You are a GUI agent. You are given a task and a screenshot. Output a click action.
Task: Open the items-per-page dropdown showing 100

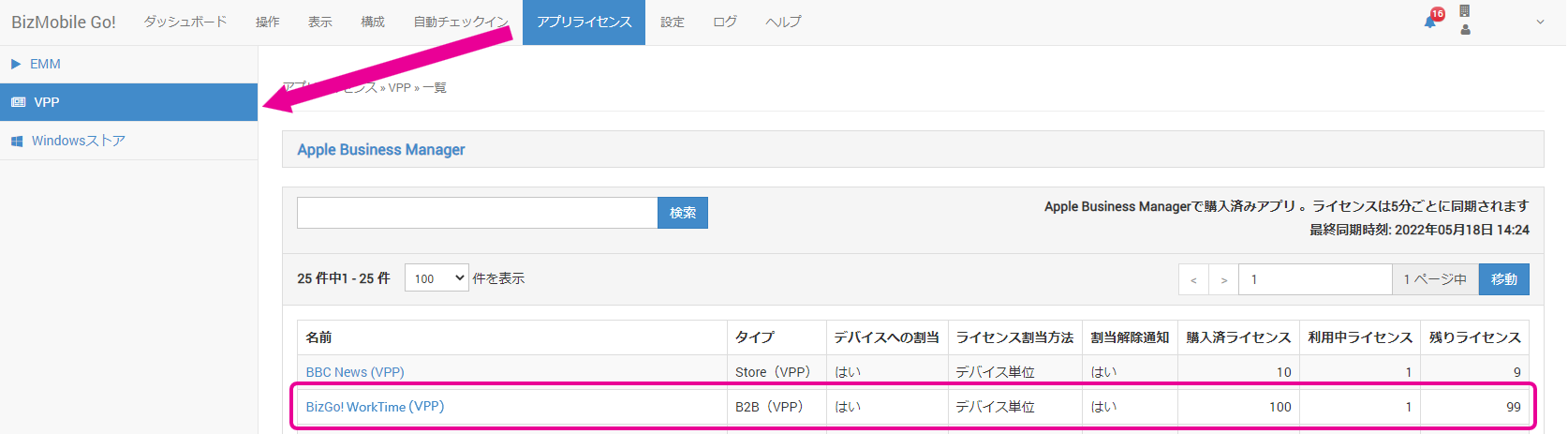pos(436,278)
